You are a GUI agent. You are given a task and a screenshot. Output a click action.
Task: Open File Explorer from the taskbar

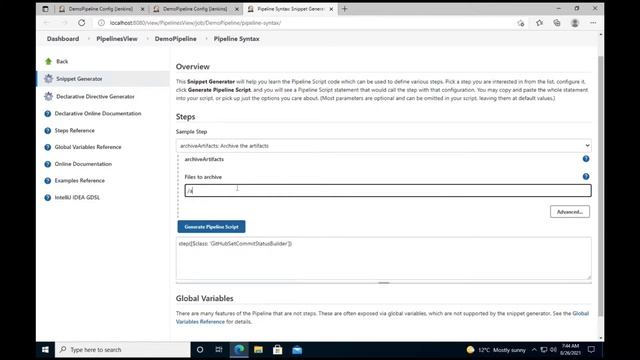(x=258, y=350)
